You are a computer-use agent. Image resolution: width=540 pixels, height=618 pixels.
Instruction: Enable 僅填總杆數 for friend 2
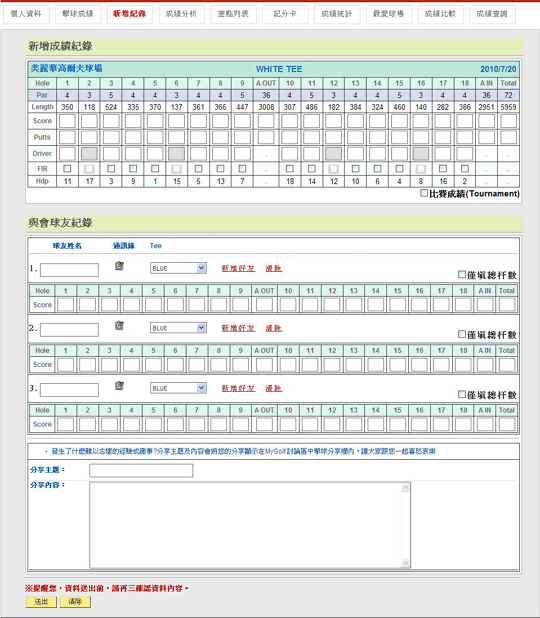[462, 334]
